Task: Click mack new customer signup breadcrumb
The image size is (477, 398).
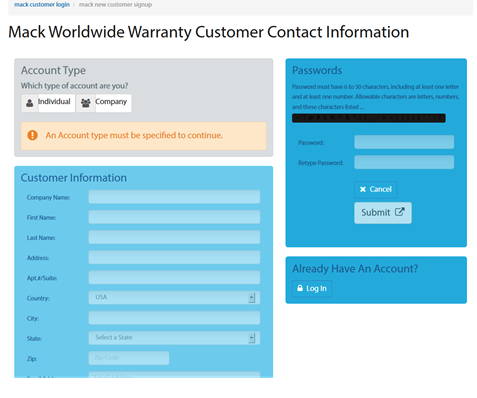Action: click(x=115, y=5)
